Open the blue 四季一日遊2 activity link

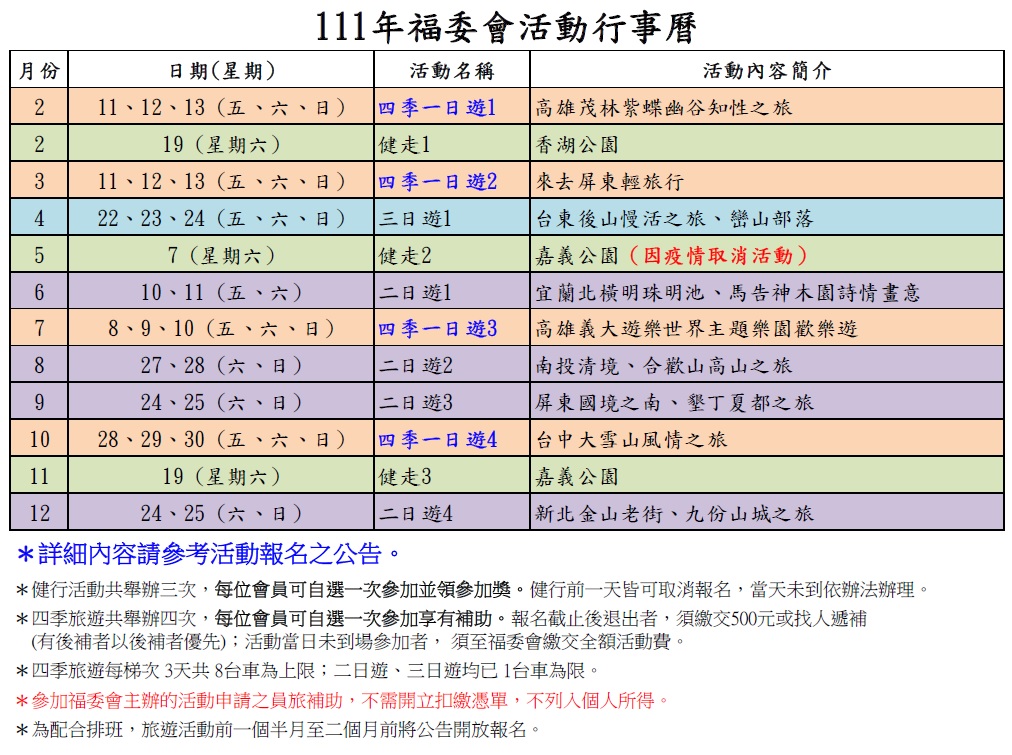(437, 182)
